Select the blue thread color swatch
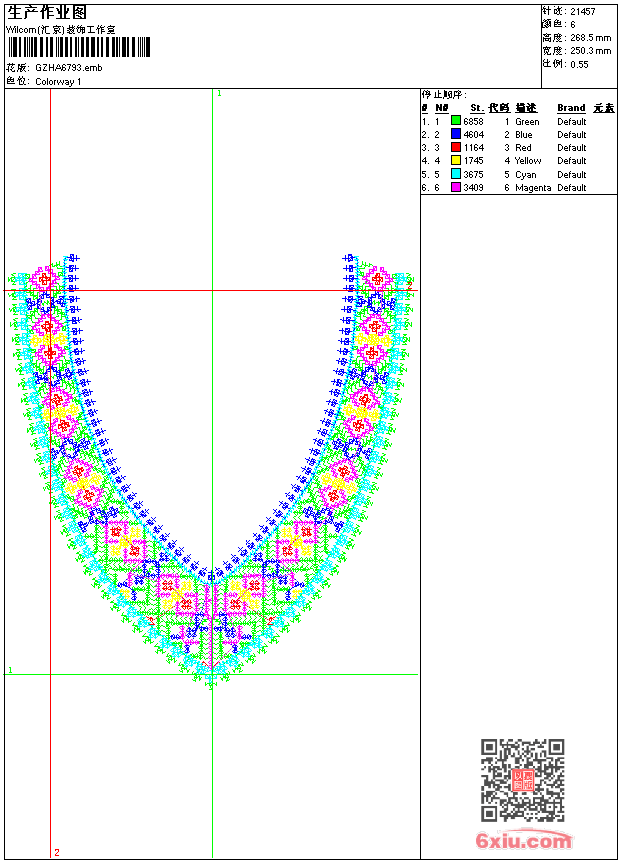Image resolution: width=620 pixels, height=860 pixels. point(456,134)
